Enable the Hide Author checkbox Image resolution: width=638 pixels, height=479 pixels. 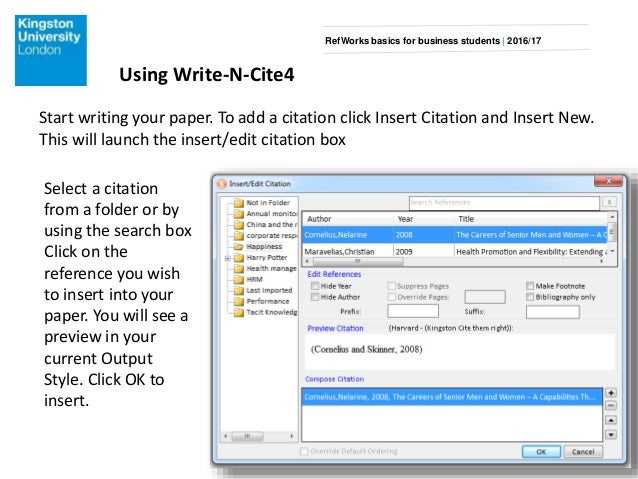point(315,297)
